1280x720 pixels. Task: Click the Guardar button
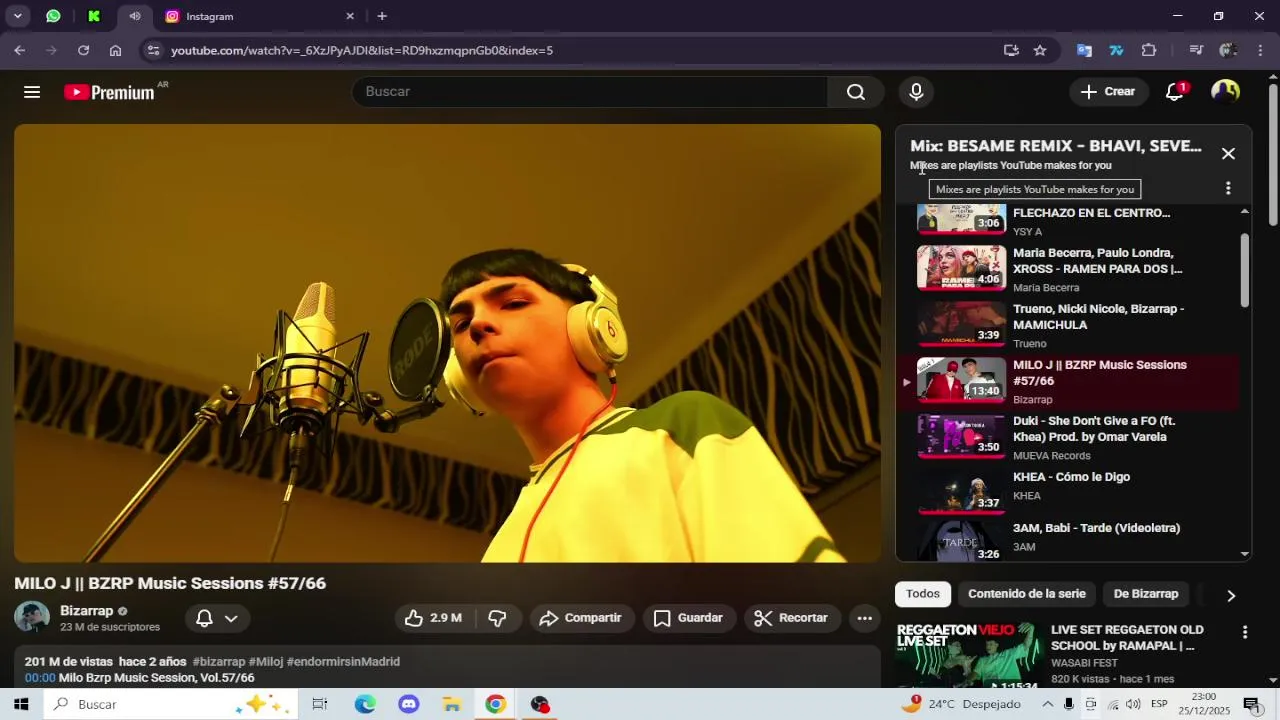point(689,618)
